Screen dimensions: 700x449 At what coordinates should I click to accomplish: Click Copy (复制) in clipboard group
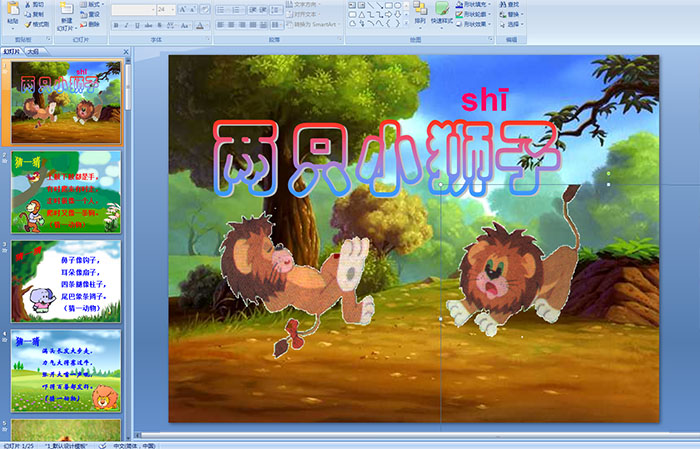coord(35,14)
